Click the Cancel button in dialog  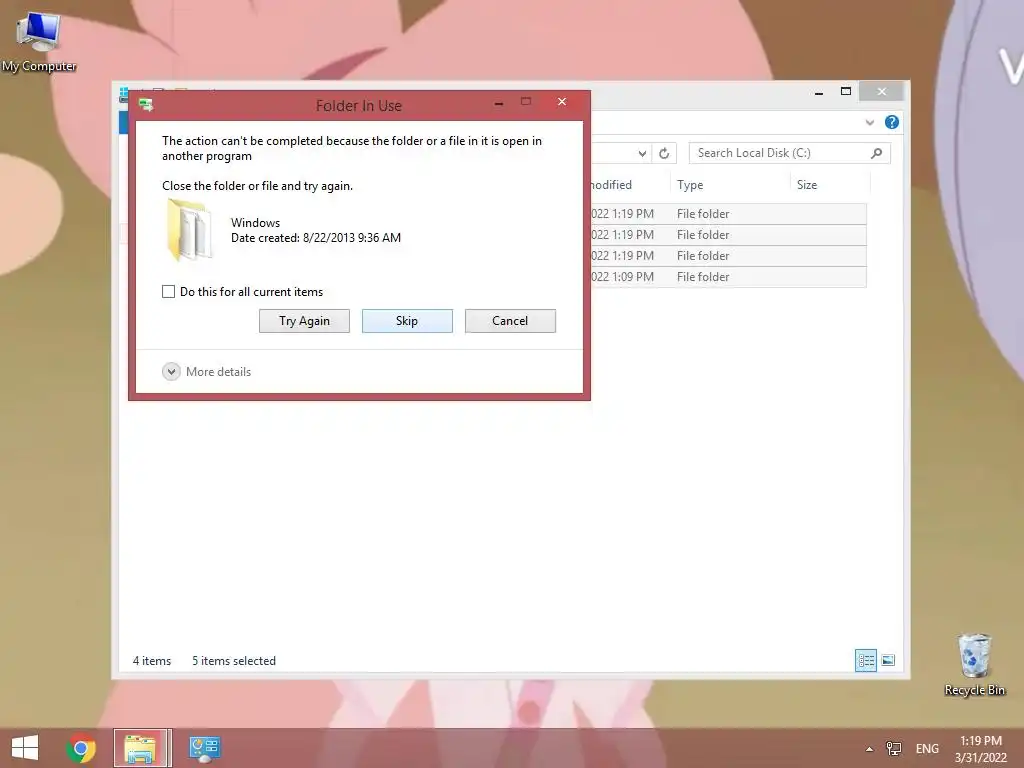pyautogui.click(x=510, y=321)
